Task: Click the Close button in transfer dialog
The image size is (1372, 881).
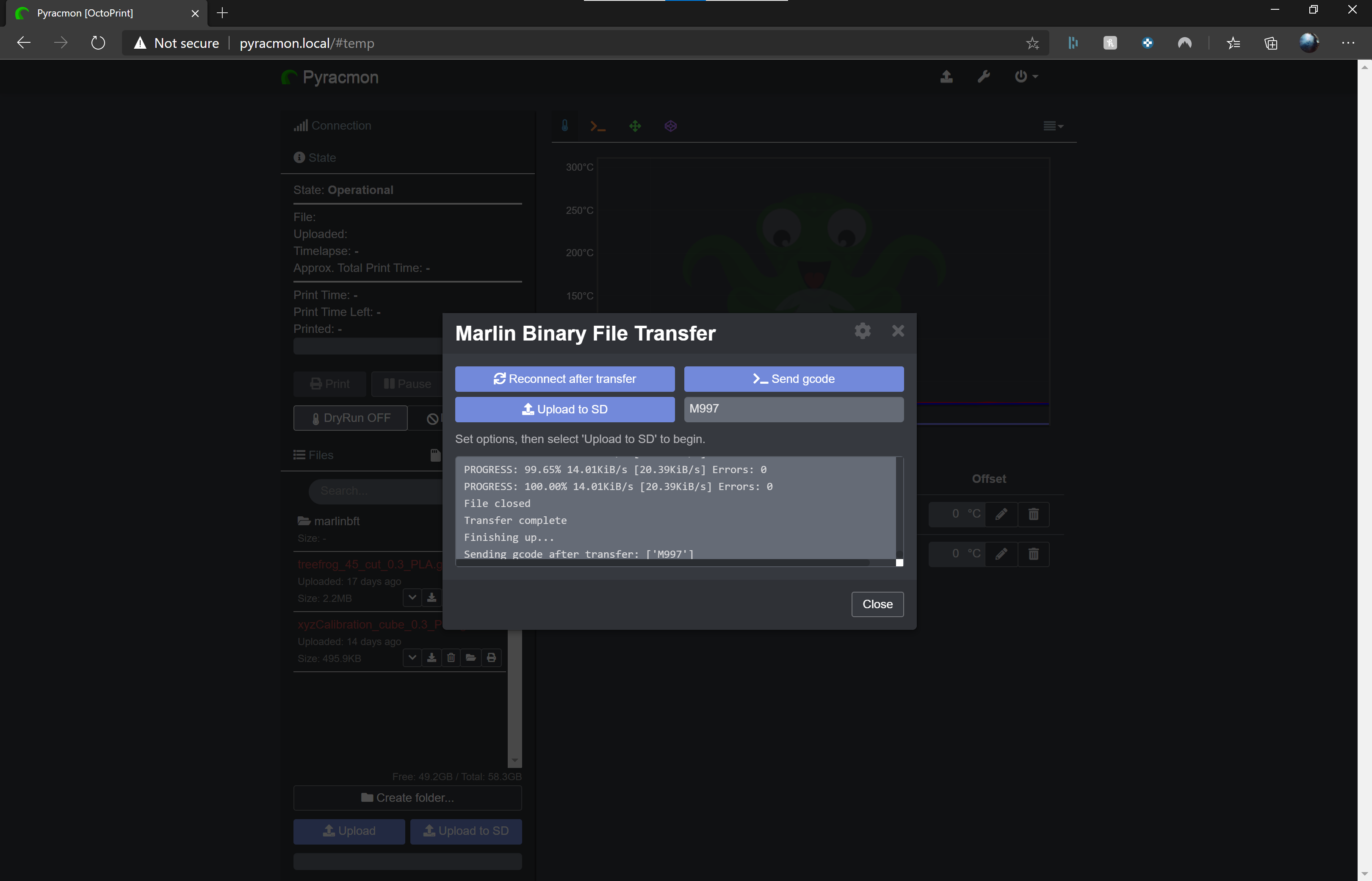Action: click(877, 603)
